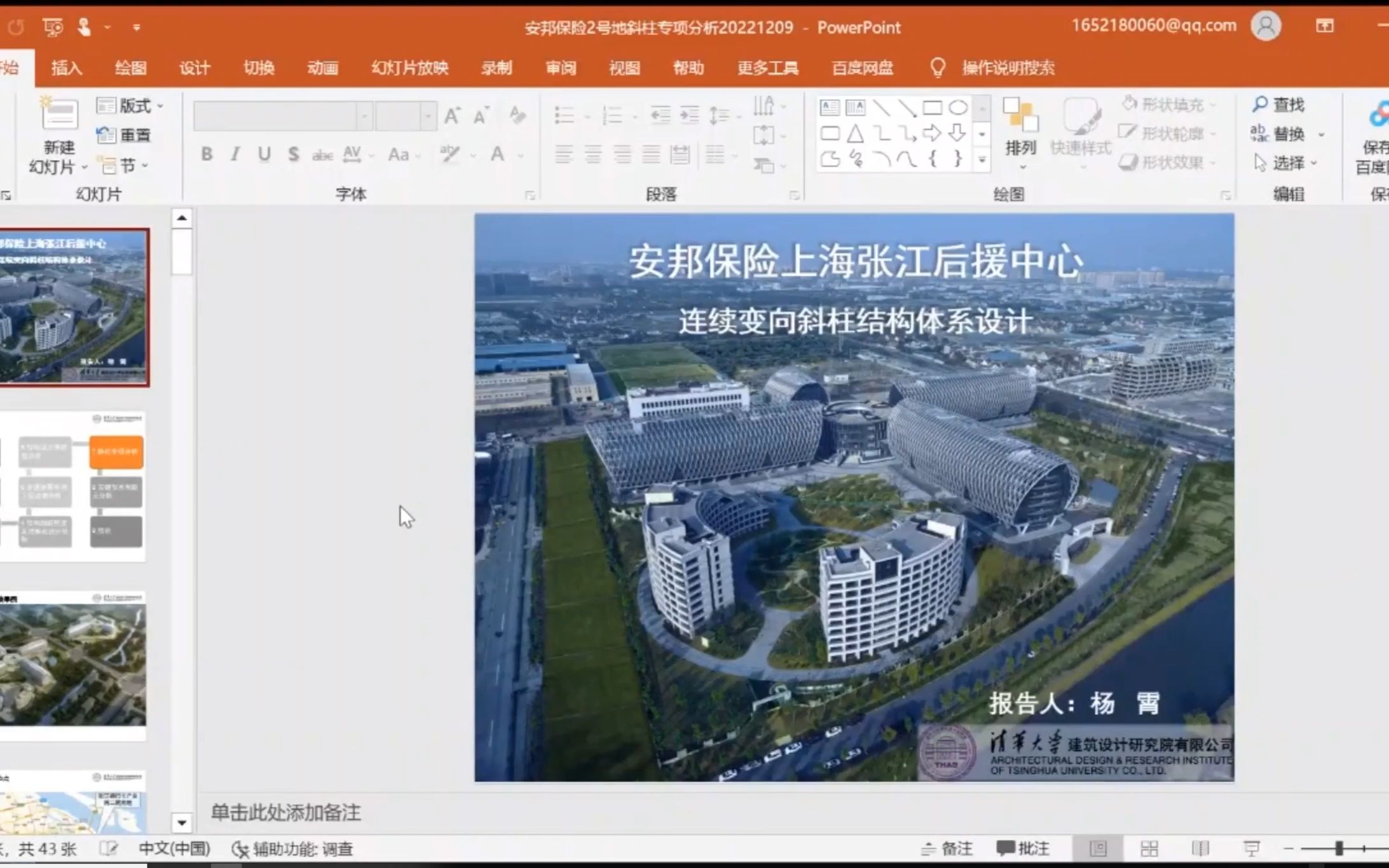
Task: Click the Numbering list icon
Action: pos(612,116)
